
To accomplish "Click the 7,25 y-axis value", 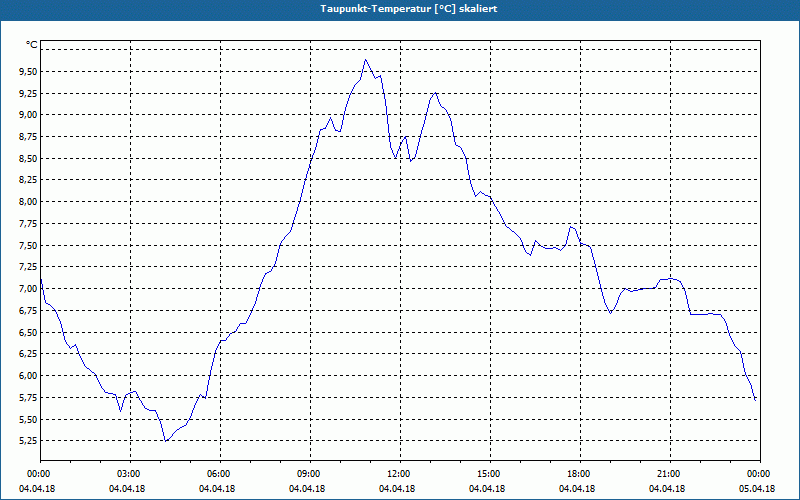I will pos(28,267).
